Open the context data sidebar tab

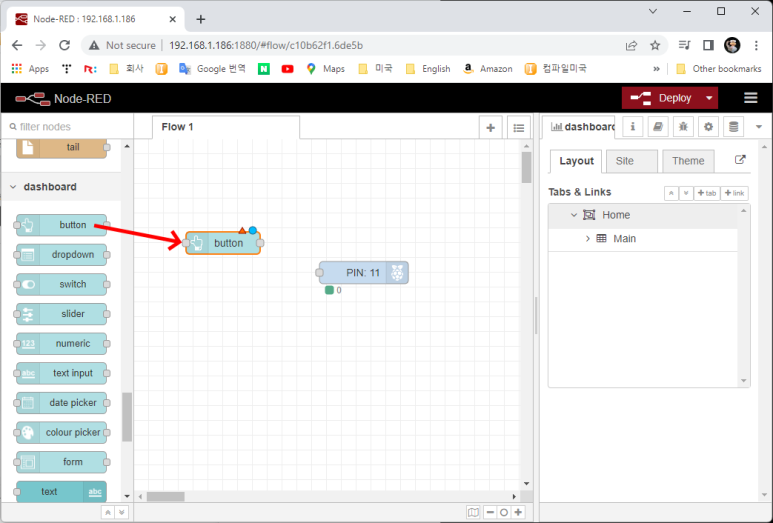734,127
